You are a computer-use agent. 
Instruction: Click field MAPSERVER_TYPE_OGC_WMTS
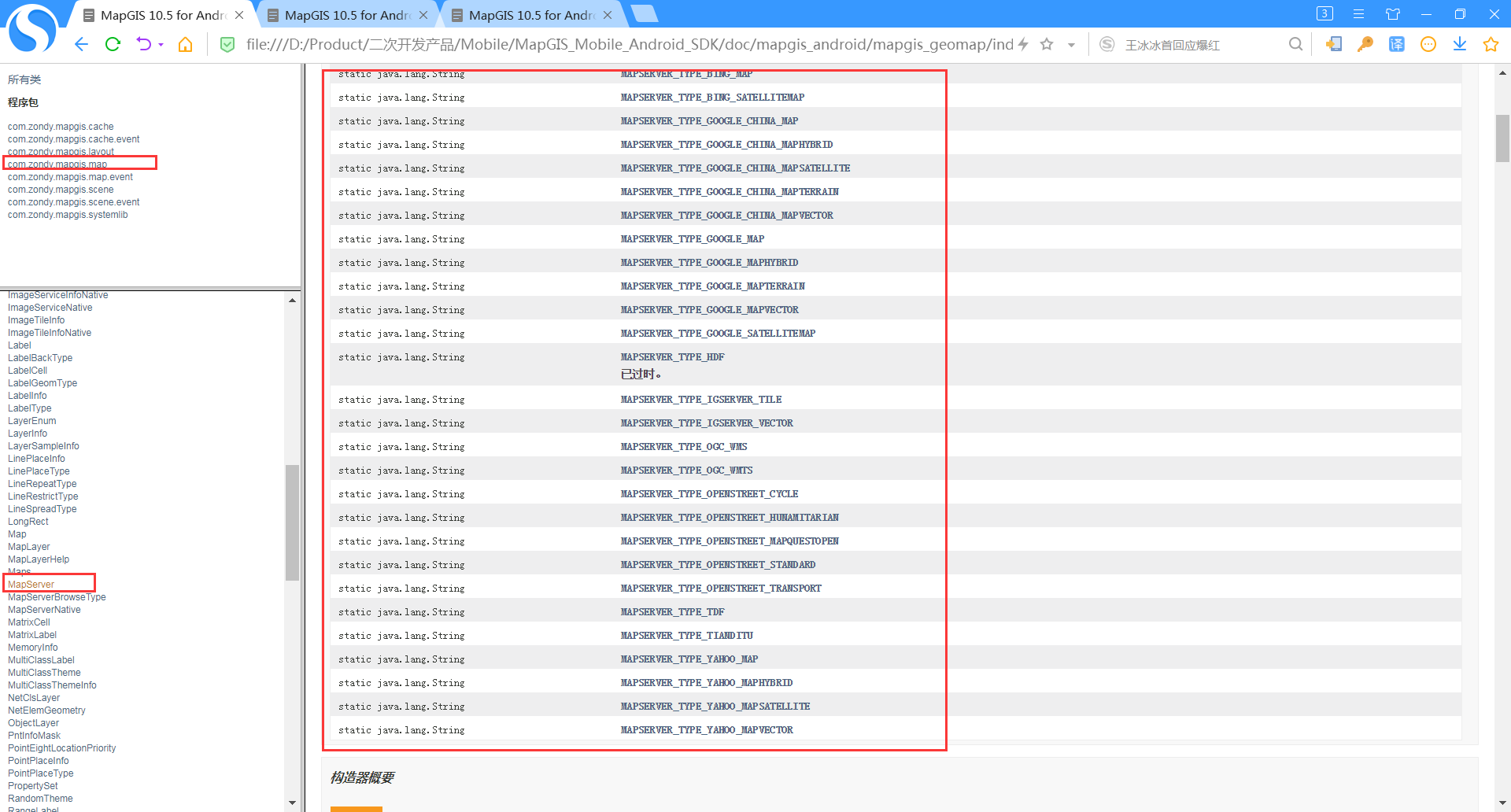pyautogui.click(x=686, y=471)
